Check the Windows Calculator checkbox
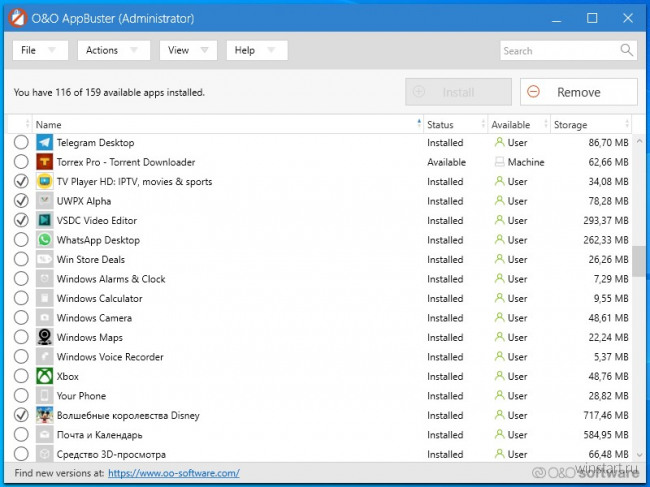The image size is (650, 487). pos(21,298)
